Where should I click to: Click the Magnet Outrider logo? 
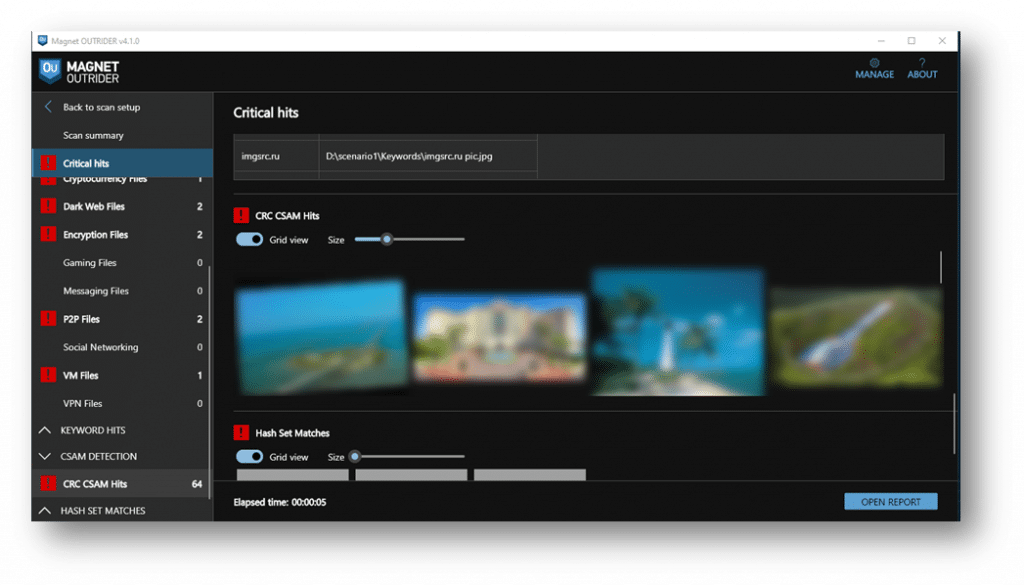pyautogui.click(x=78, y=71)
